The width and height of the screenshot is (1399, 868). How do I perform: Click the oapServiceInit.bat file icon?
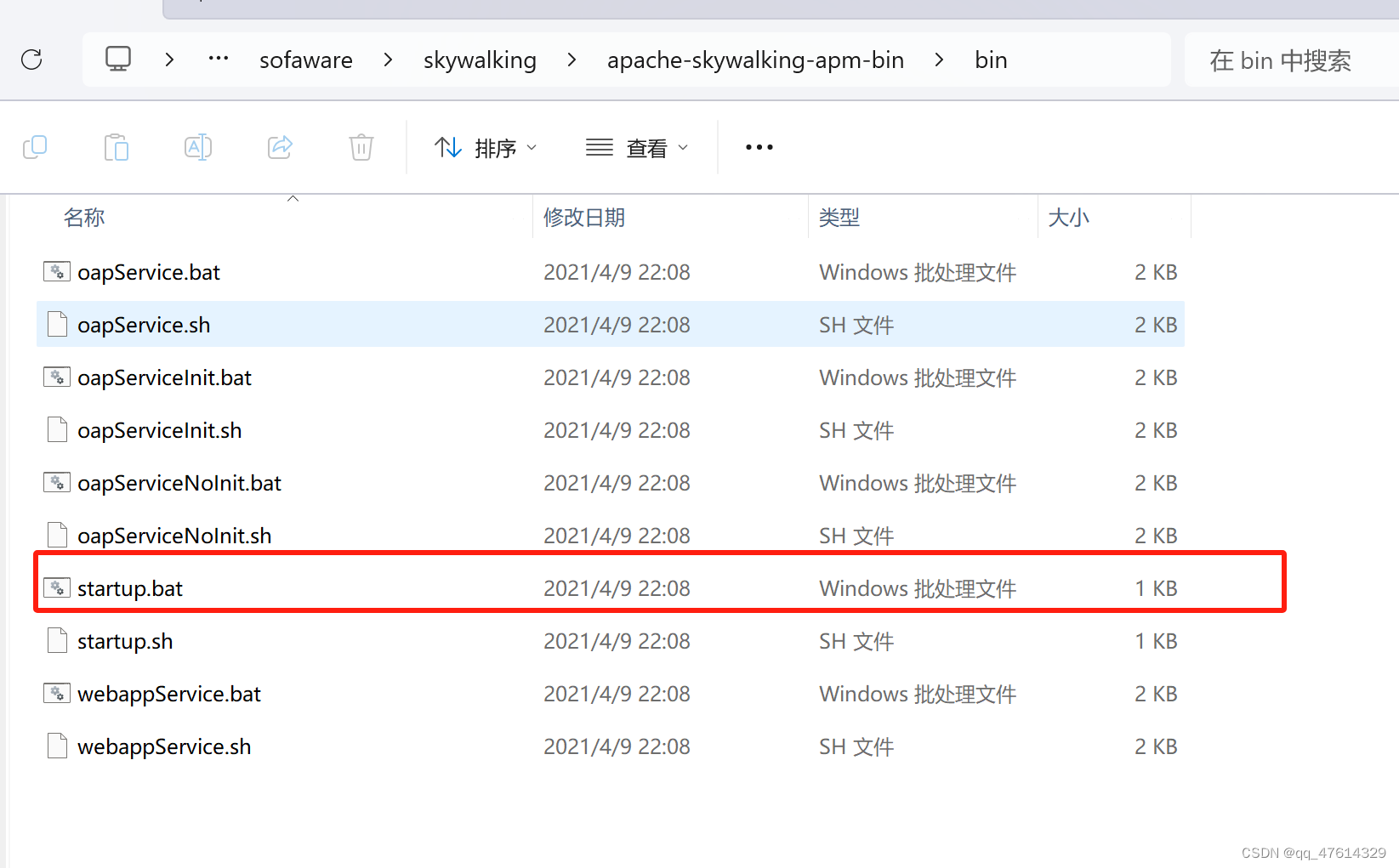(57, 377)
